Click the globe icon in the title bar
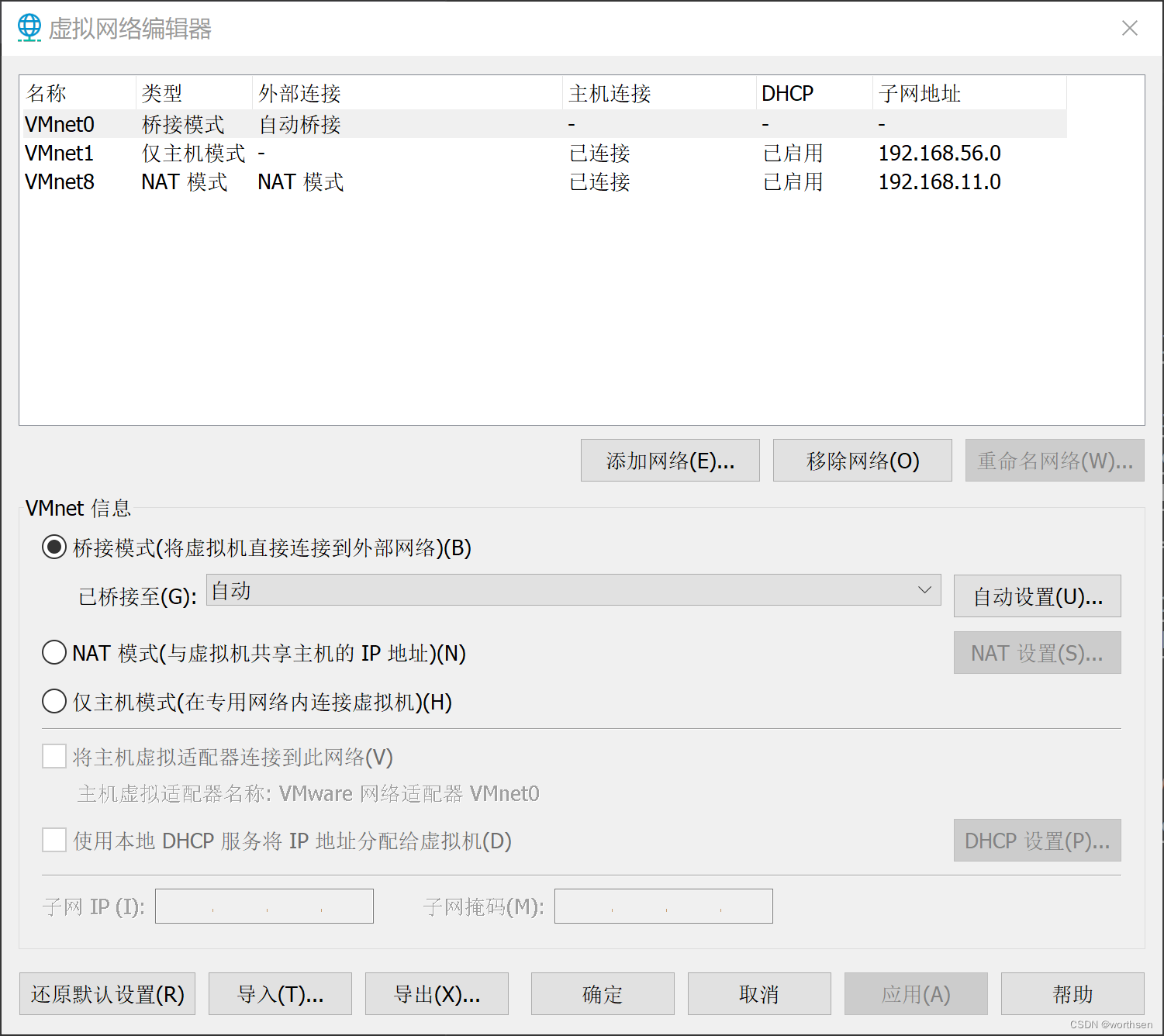Image resolution: width=1164 pixels, height=1036 pixels. coord(29,28)
